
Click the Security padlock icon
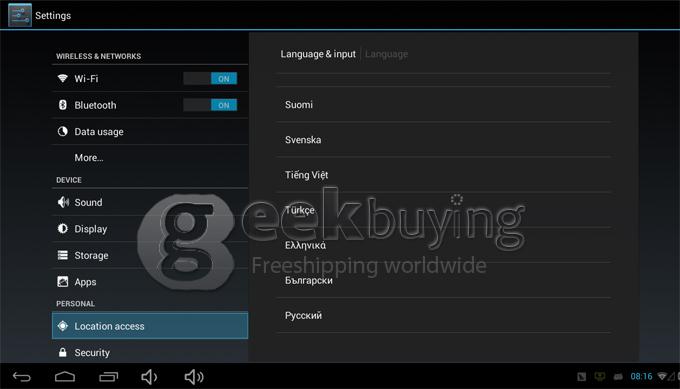[x=62, y=352]
